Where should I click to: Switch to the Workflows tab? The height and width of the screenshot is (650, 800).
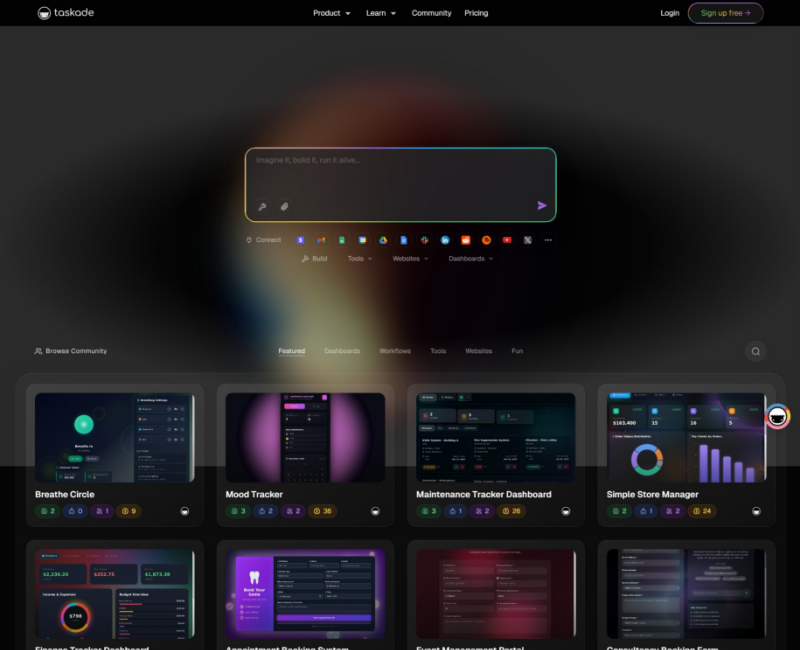[395, 351]
